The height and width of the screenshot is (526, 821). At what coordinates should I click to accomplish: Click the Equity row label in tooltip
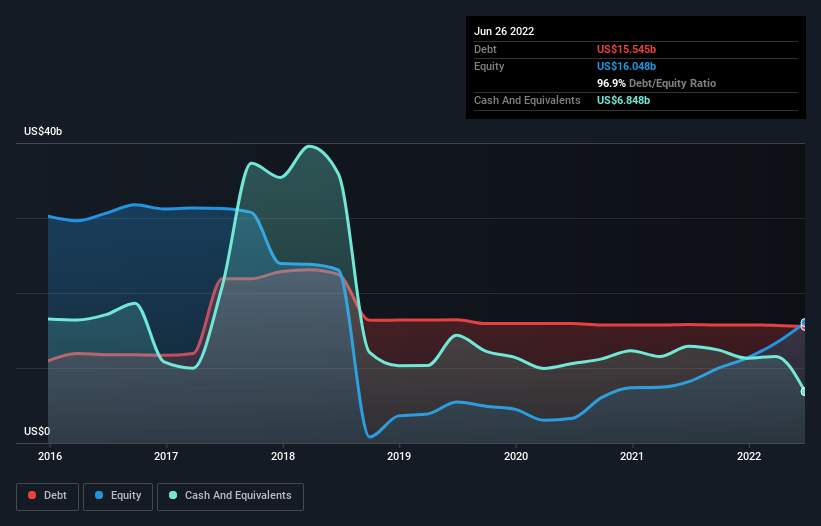coord(489,66)
